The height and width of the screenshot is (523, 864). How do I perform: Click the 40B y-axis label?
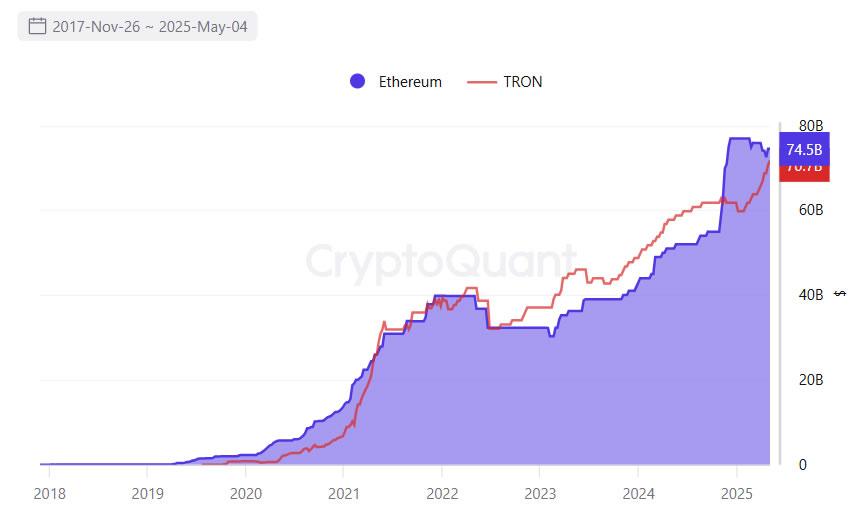(x=811, y=295)
